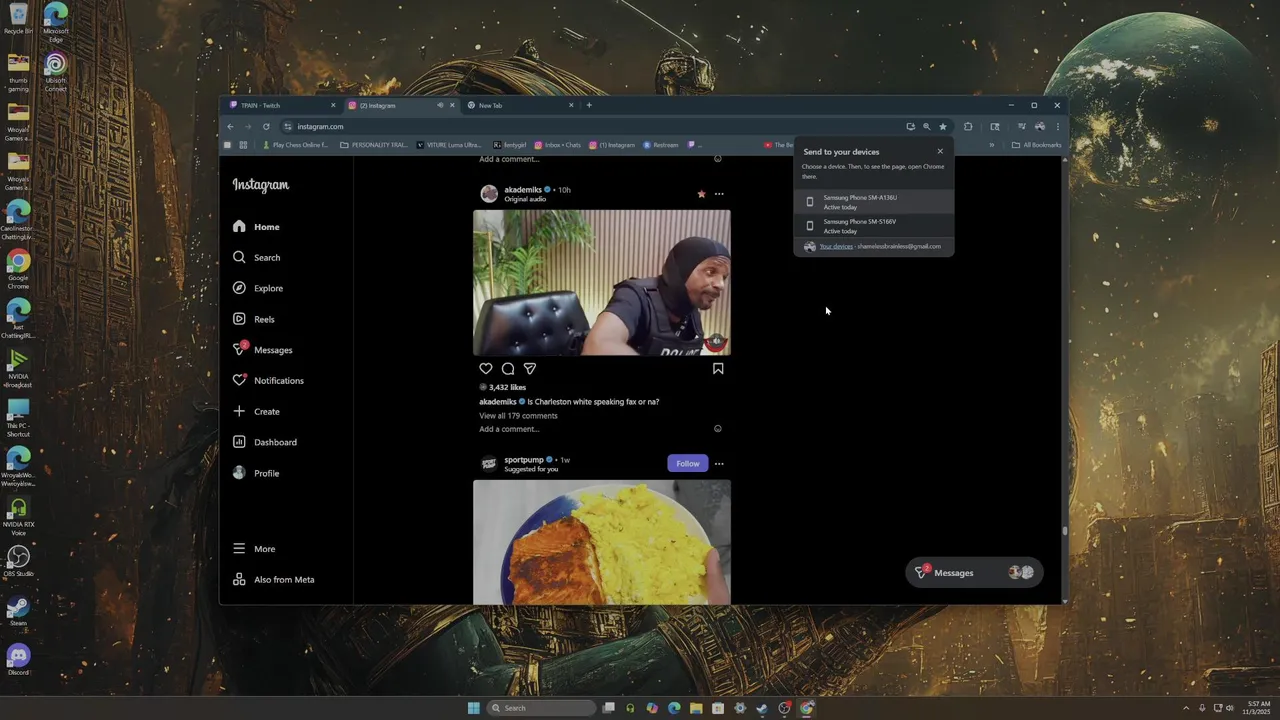This screenshot has height=720, width=1280.
Task: Click akademiks profile avatar
Action: tap(489, 194)
